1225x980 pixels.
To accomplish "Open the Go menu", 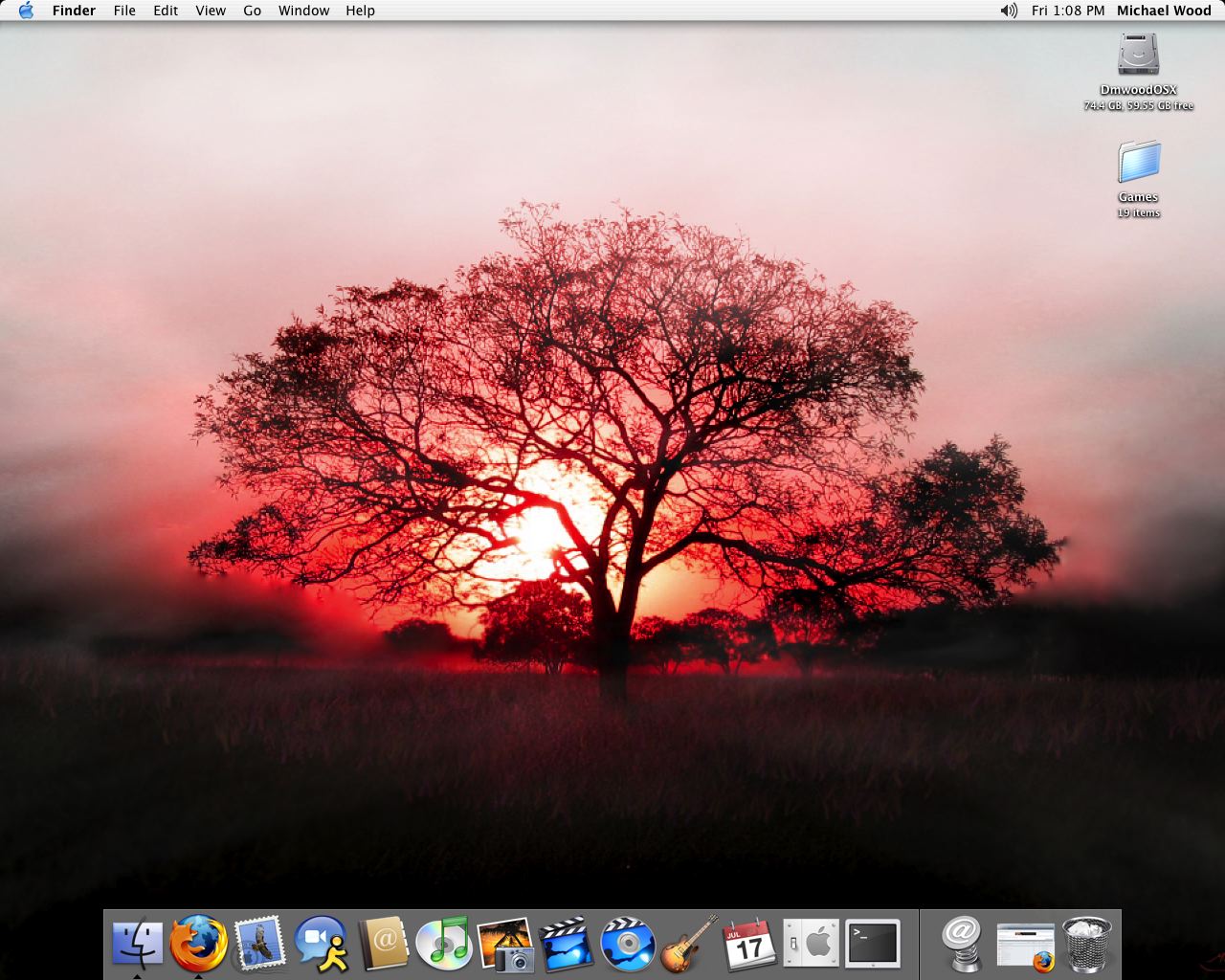I will [252, 11].
